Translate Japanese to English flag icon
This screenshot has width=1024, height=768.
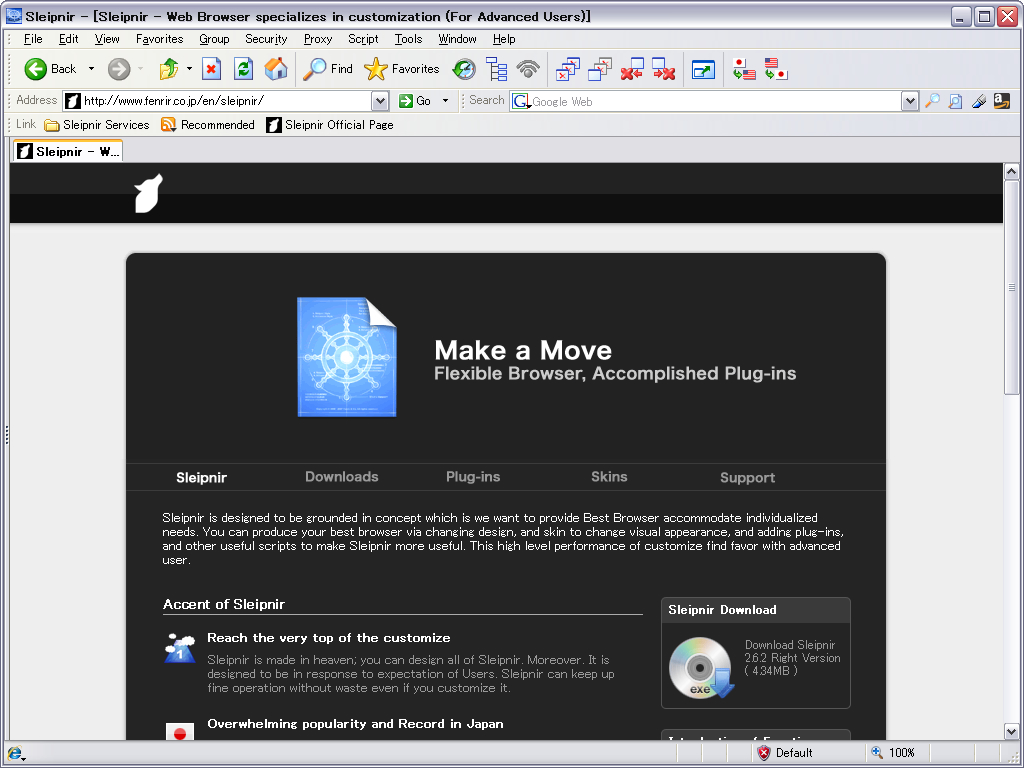coord(744,69)
